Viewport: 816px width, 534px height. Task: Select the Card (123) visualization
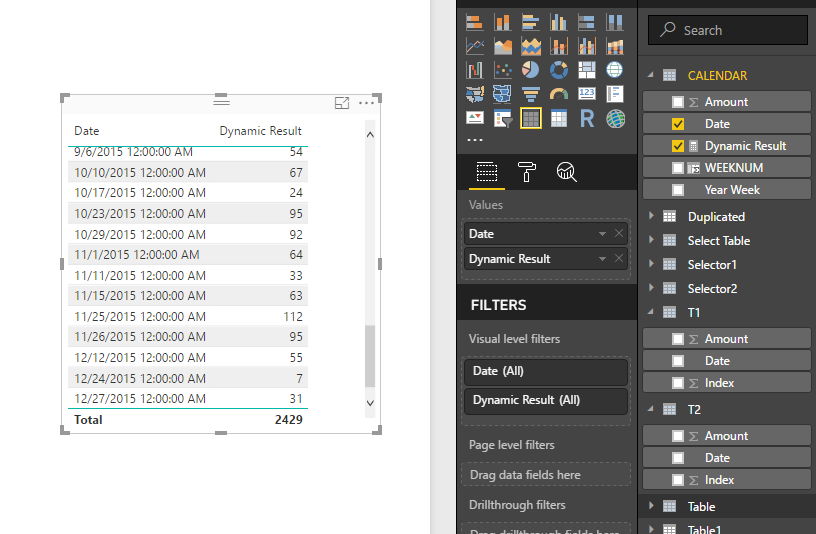pos(587,94)
